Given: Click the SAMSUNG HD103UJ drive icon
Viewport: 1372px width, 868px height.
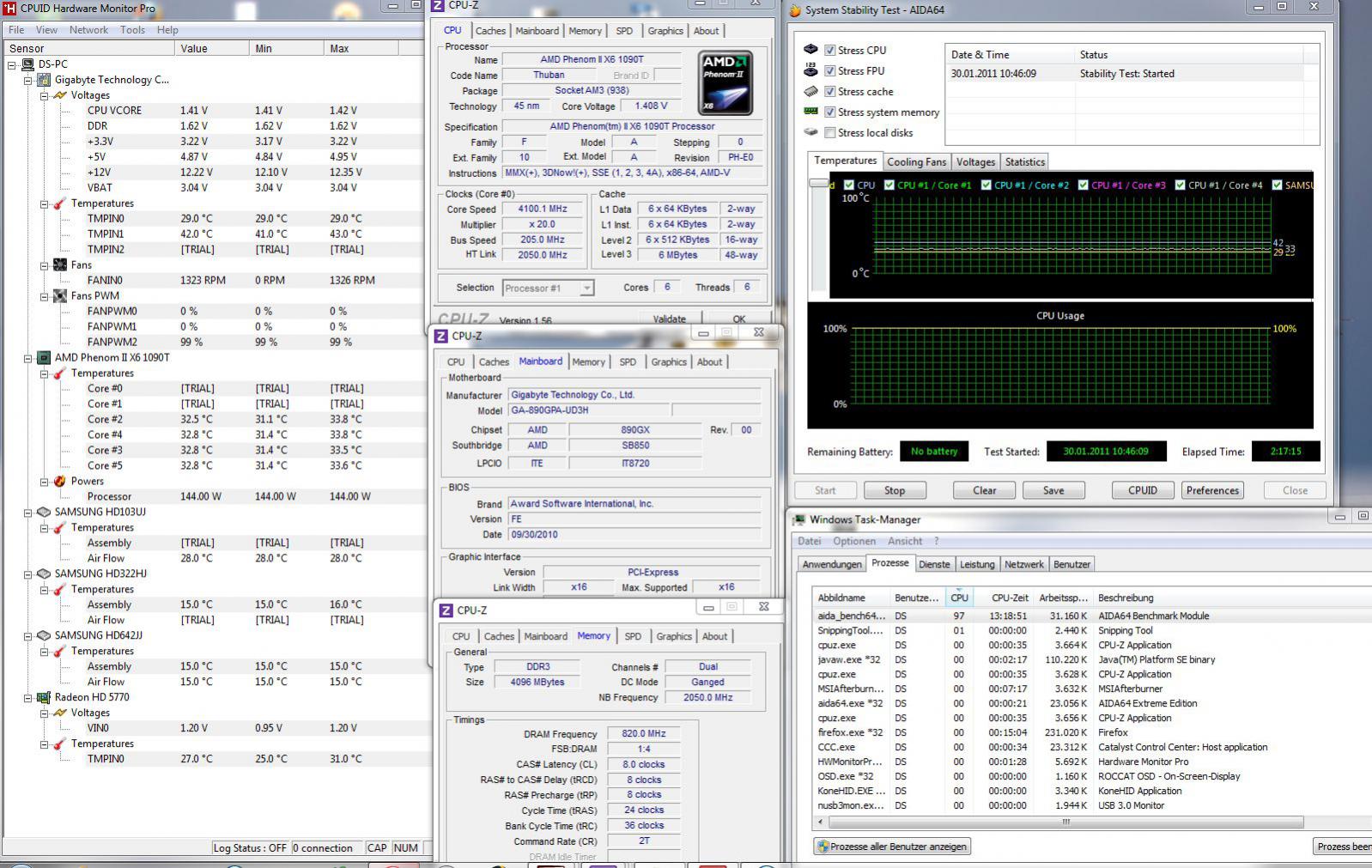Looking at the screenshot, I should pyautogui.click(x=44, y=512).
